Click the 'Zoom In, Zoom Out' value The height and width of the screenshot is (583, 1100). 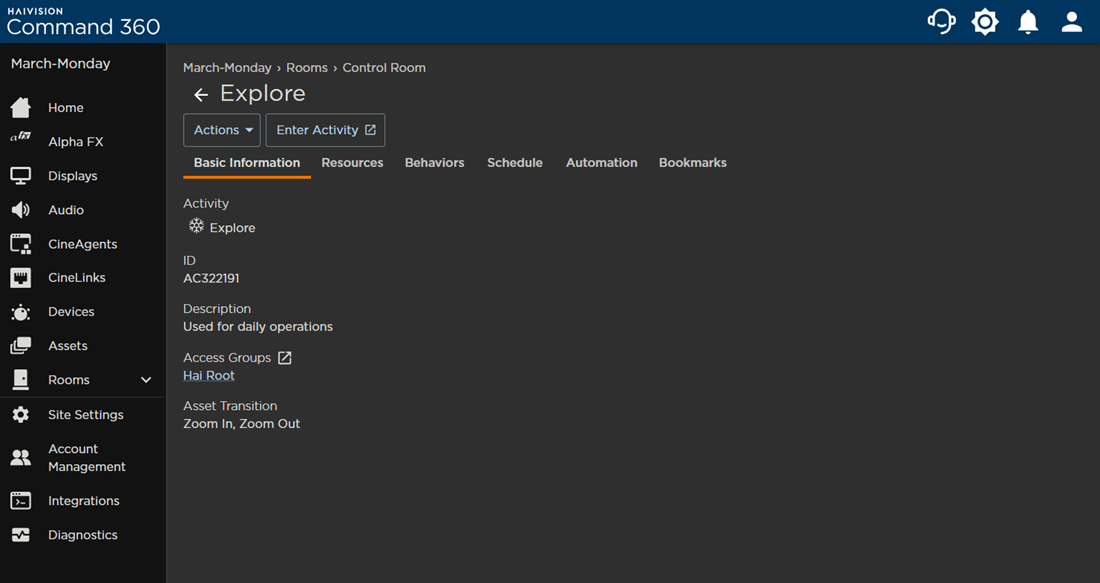click(241, 424)
